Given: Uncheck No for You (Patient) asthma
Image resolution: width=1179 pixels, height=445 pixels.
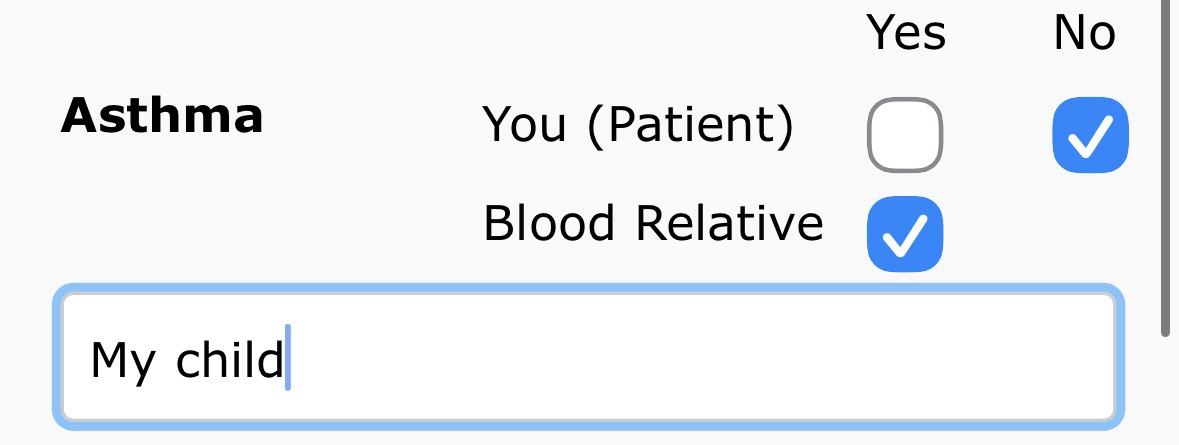Looking at the screenshot, I should point(1090,135).
